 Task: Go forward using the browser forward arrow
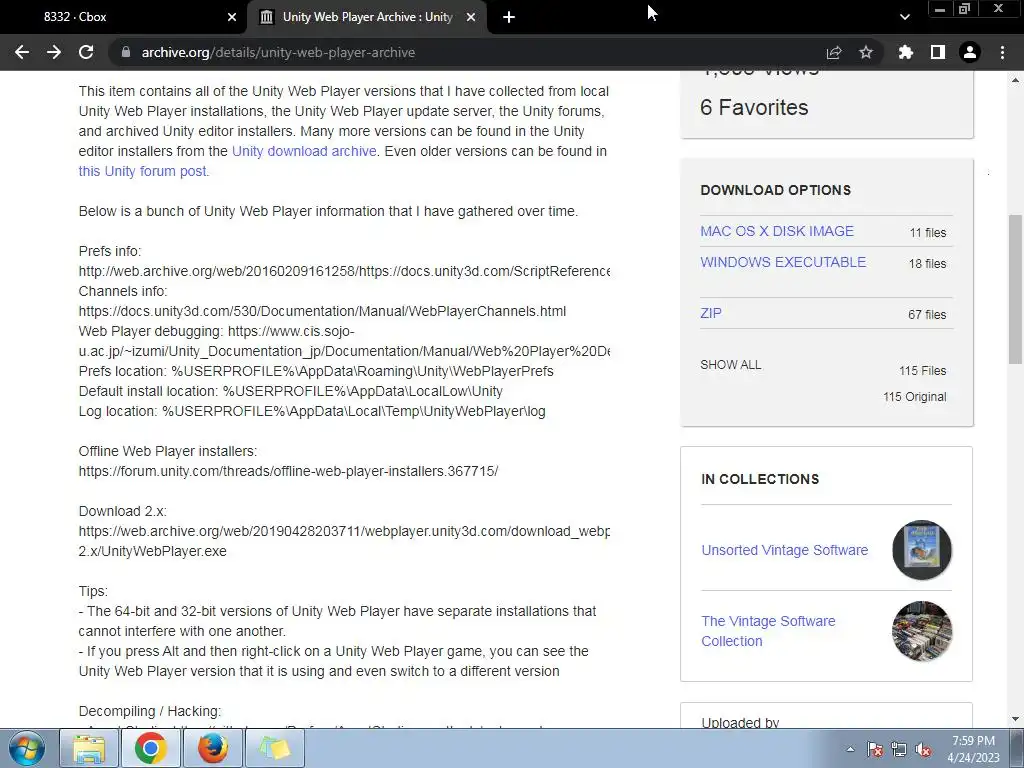54,52
